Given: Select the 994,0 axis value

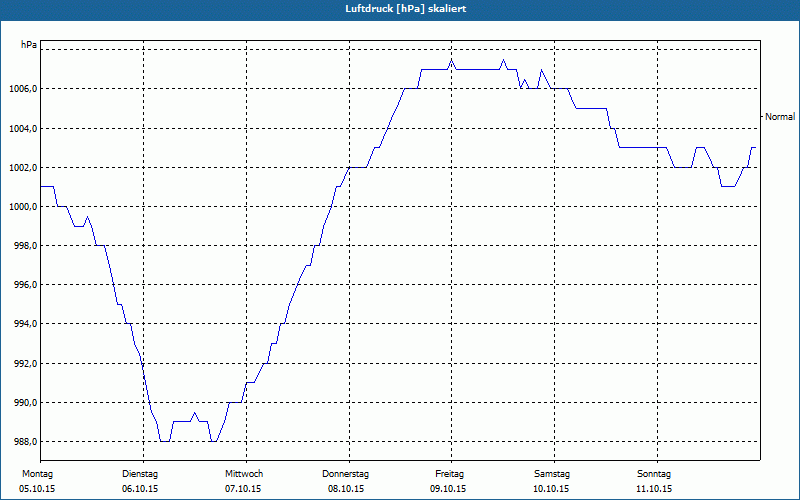Looking at the screenshot, I should [25, 324].
